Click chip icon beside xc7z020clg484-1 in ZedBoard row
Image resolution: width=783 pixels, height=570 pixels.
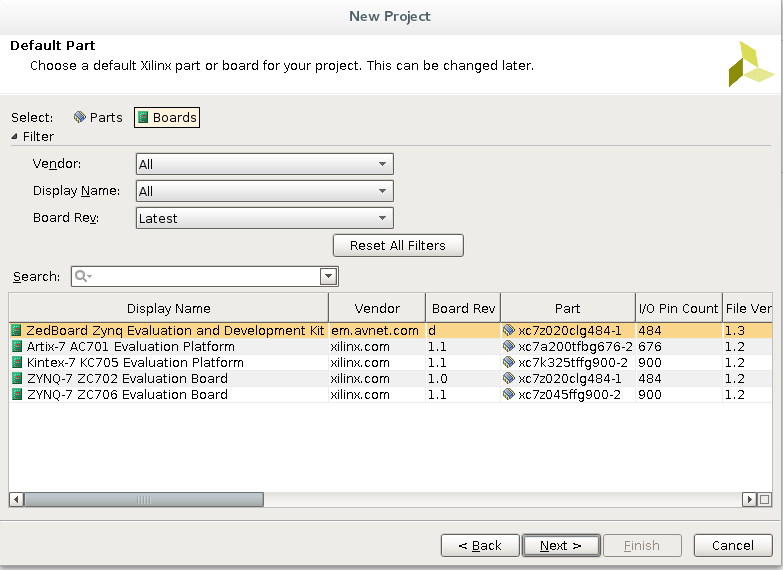(x=509, y=330)
